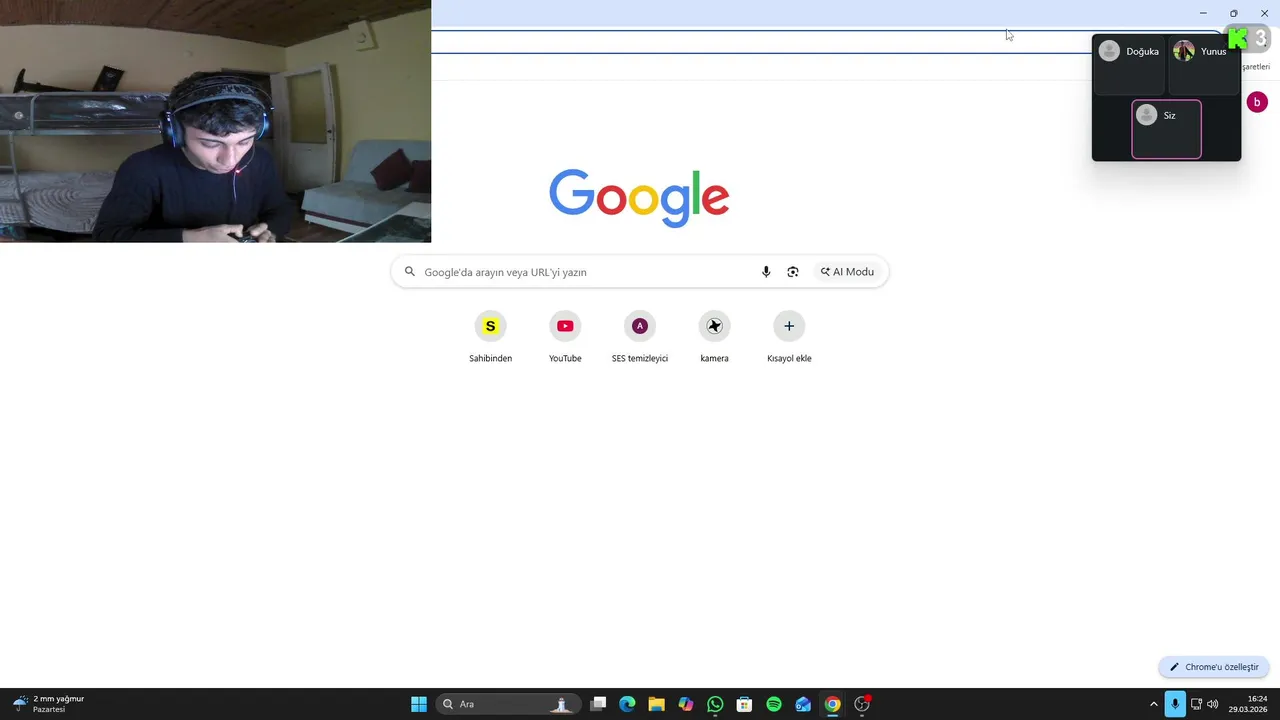Open the kamera shortcut tile
1280x720 pixels.
pos(714,337)
